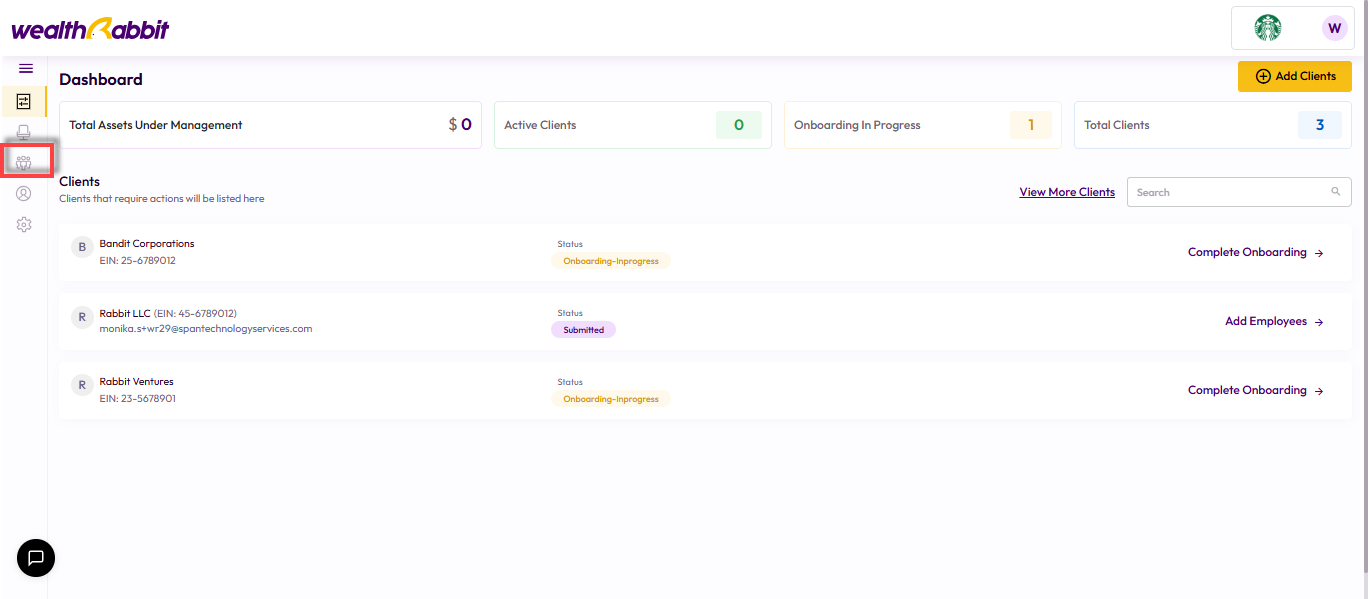The height and width of the screenshot is (599, 1368).
Task: Click the Dashboard page heading
Action: (101, 79)
